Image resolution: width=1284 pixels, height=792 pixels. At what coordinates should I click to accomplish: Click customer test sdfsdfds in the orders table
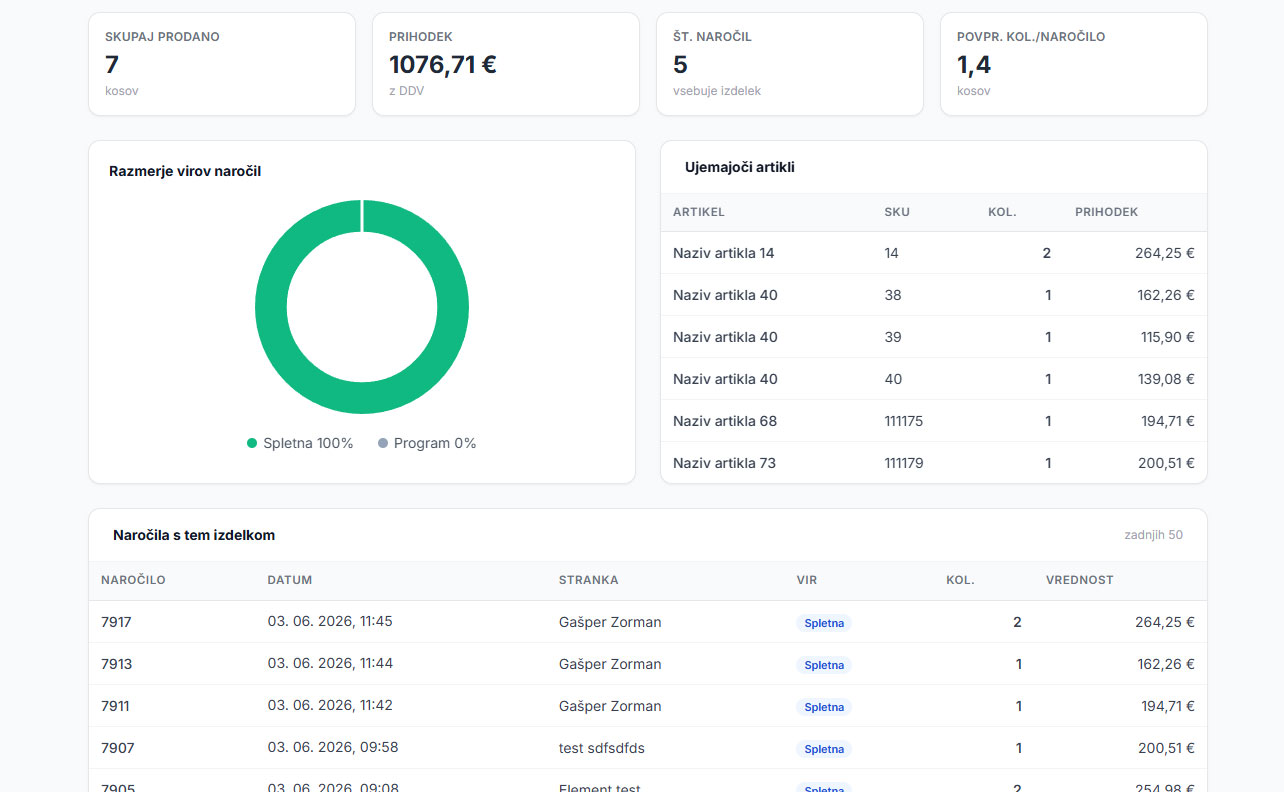(x=602, y=748)
